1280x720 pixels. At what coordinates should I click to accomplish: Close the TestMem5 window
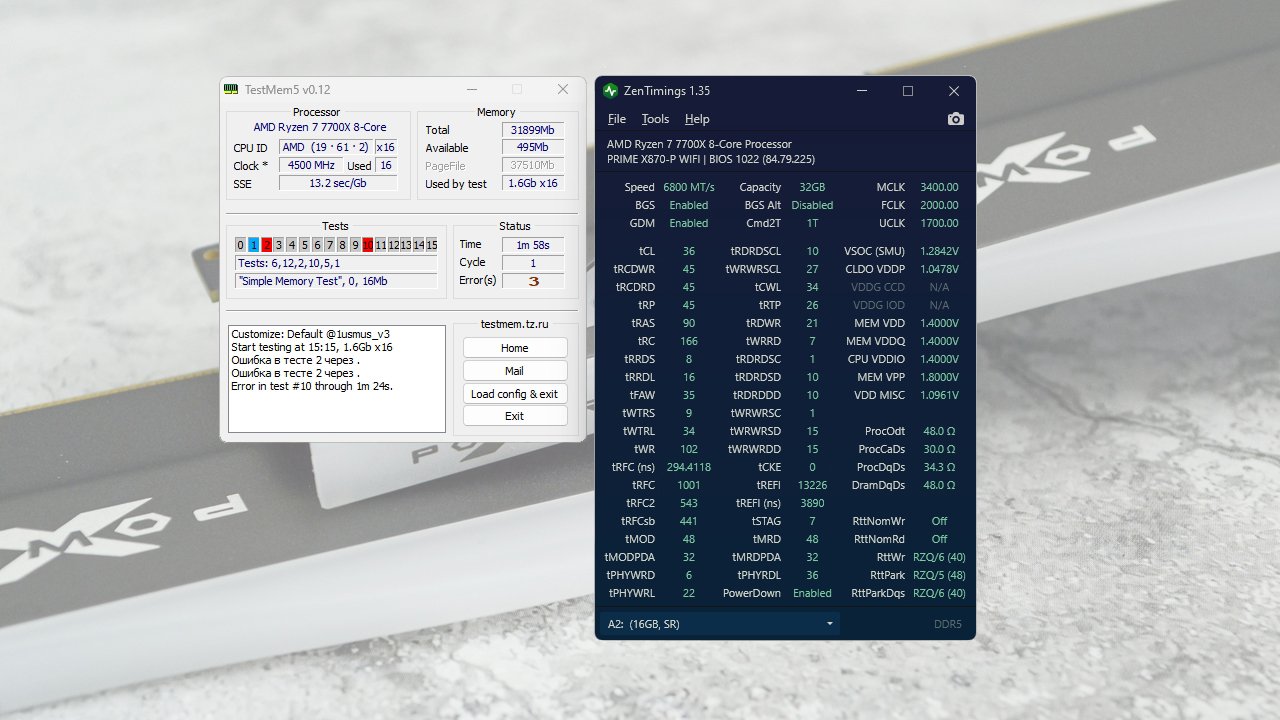563,89
